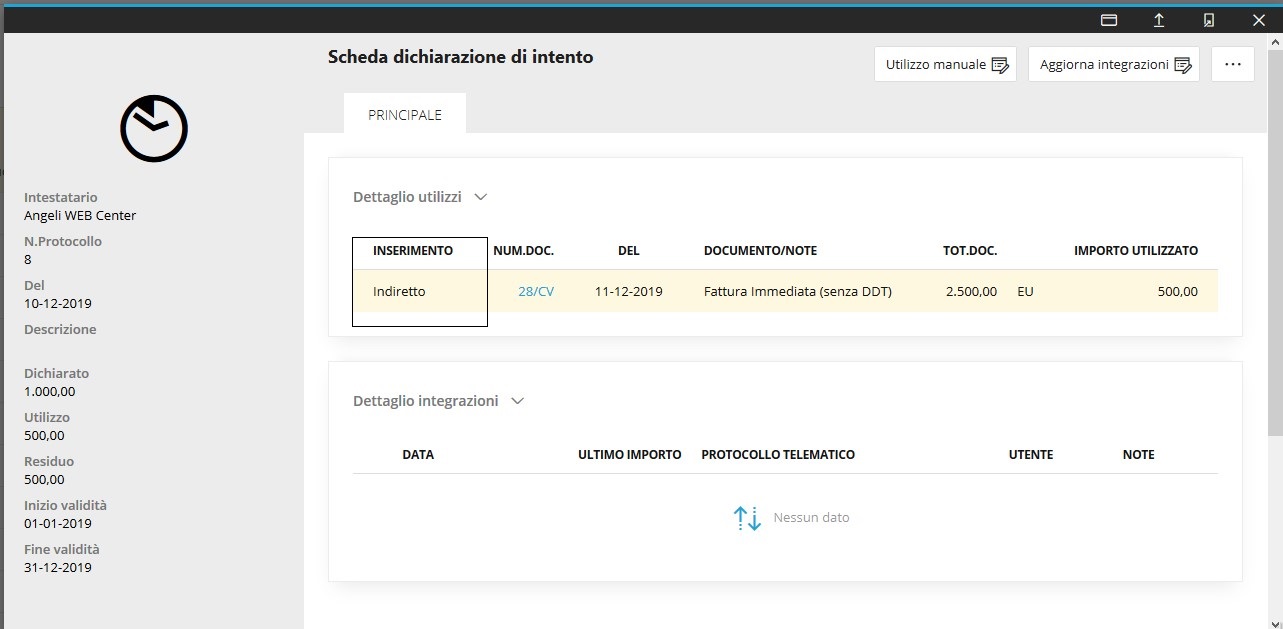Open the three-dots more options menu
This screenshot has height=629, width=1283.
[1232, 64]
